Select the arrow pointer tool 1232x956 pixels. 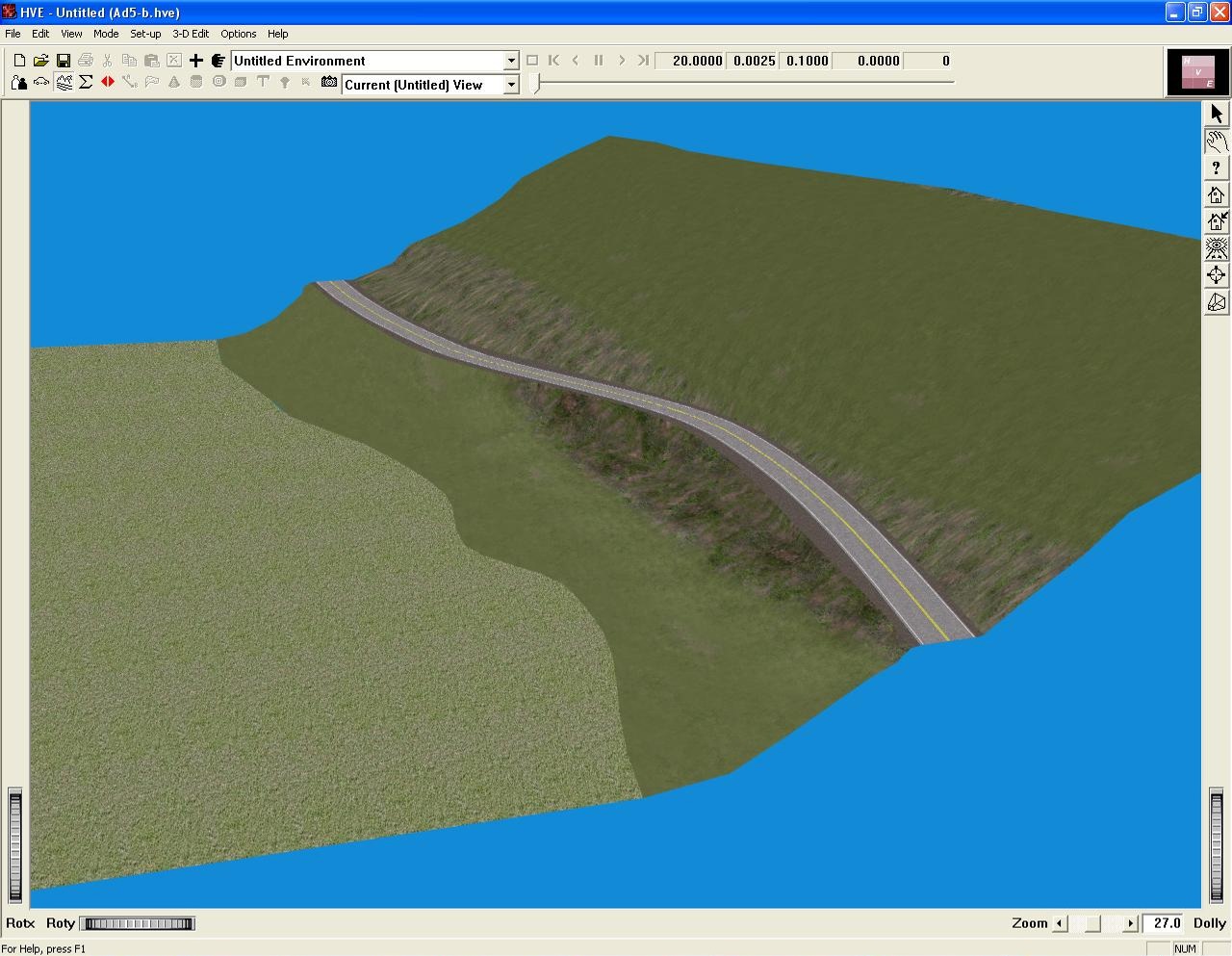pyautogui.click(x=1217, y=114)
